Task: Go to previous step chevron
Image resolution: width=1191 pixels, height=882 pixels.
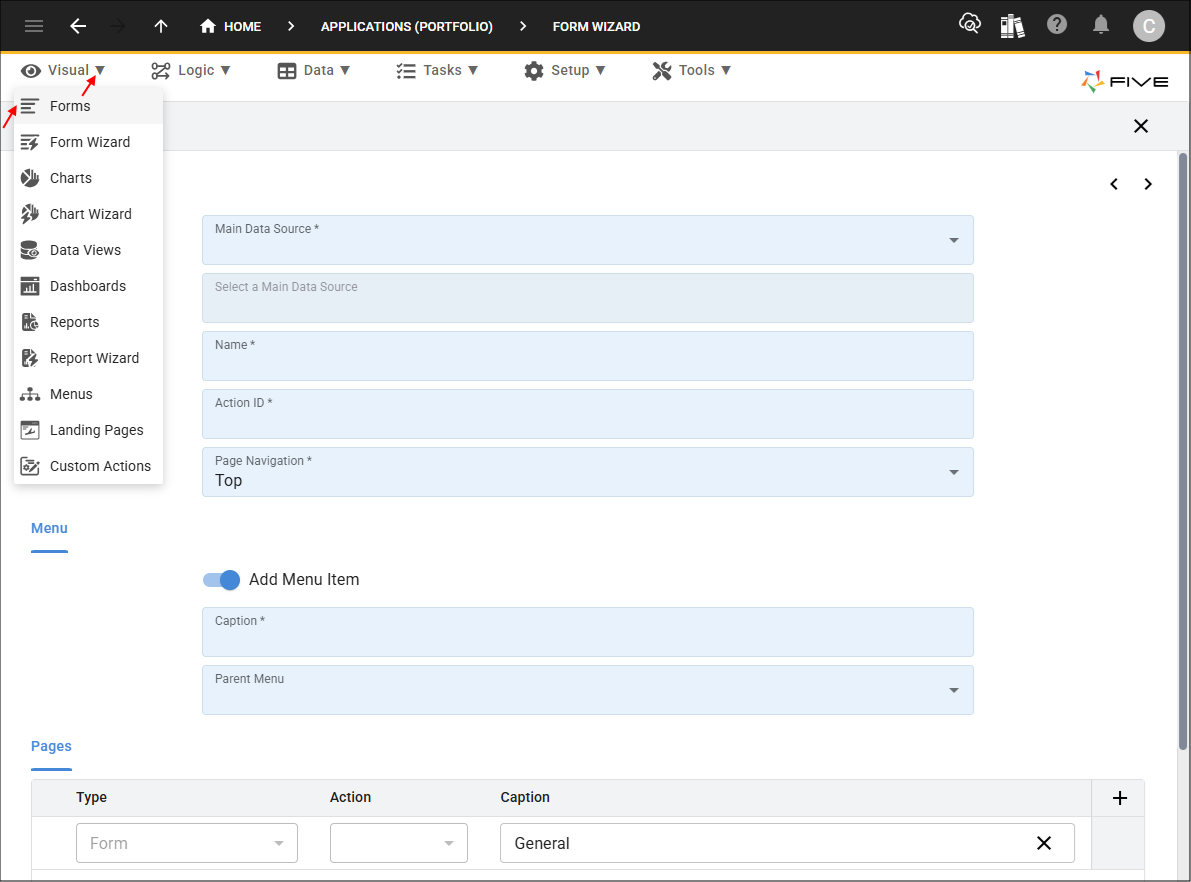Action: point(1114,184)
